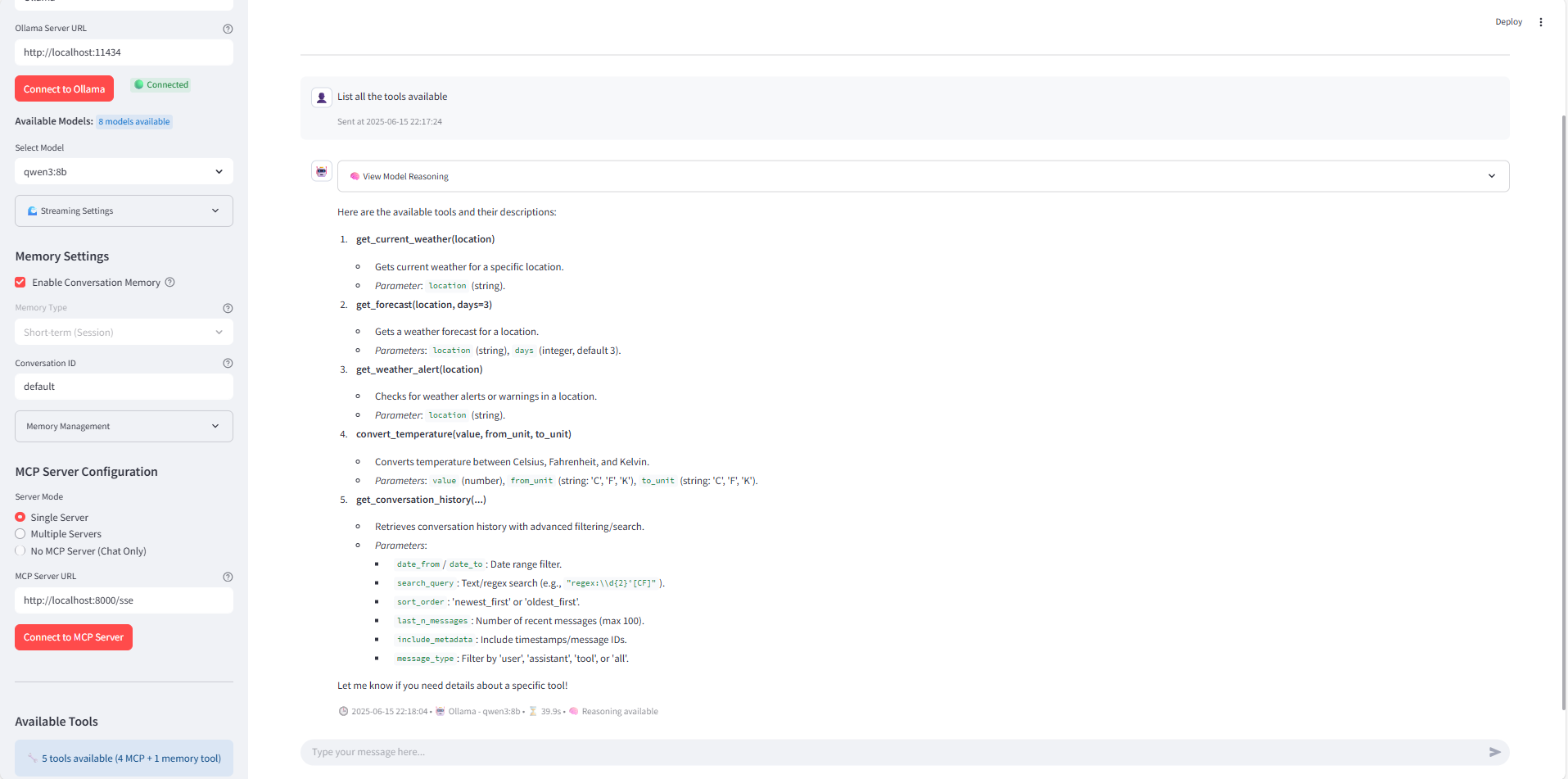Click the get_forecast(location, days=3) heading
Screen dimensions: 1568x779
pyautogui.click(x=424, y=305)
